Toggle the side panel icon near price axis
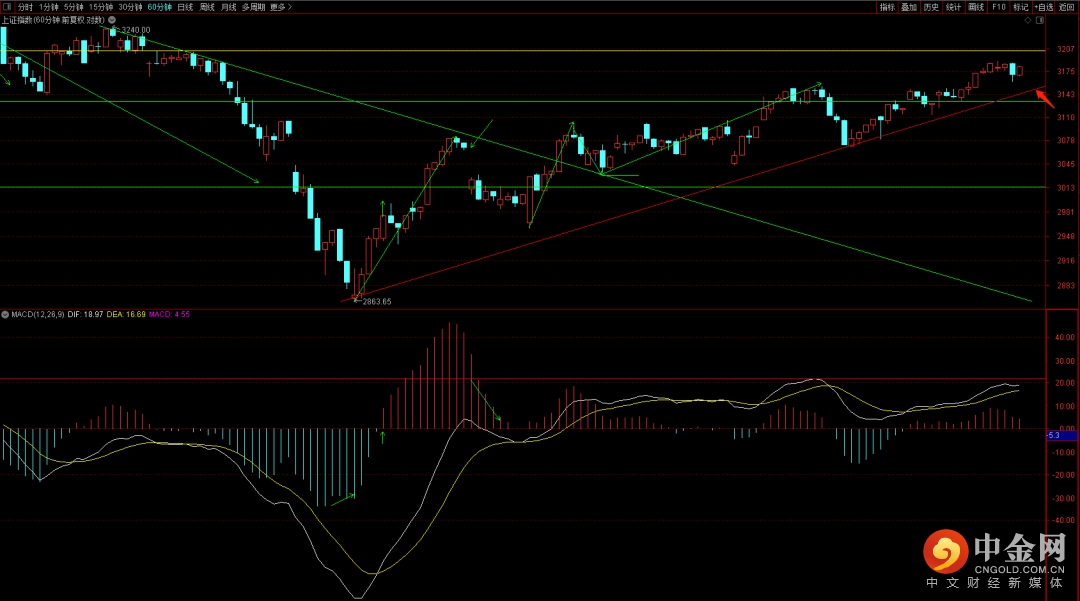Screen dimensions: 1080x601 [x=1040, y=20]
